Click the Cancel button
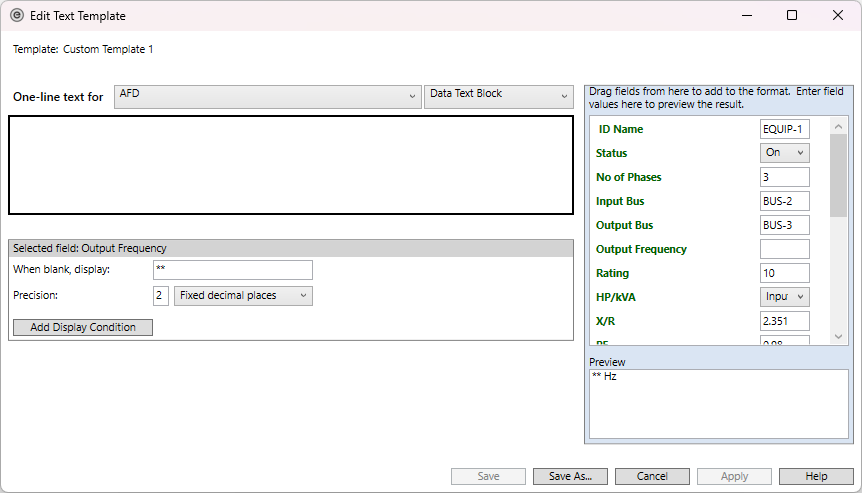The width and height of the screenshot is (862, 493). coord(652,477)
